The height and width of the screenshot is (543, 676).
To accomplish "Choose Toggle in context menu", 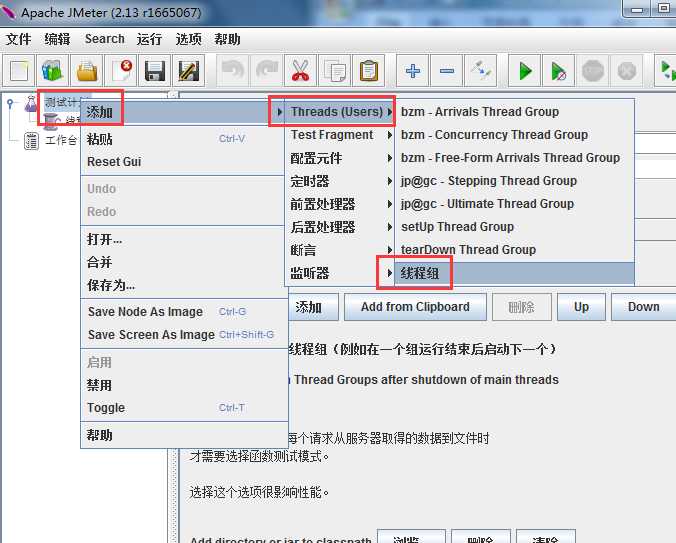I will 184,408.
